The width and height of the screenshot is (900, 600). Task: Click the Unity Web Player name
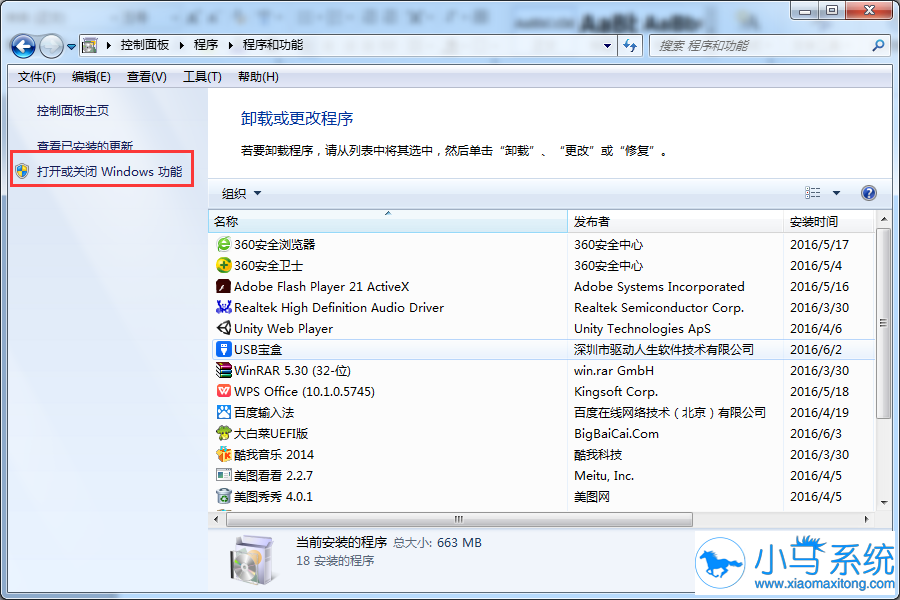(284, 328)
